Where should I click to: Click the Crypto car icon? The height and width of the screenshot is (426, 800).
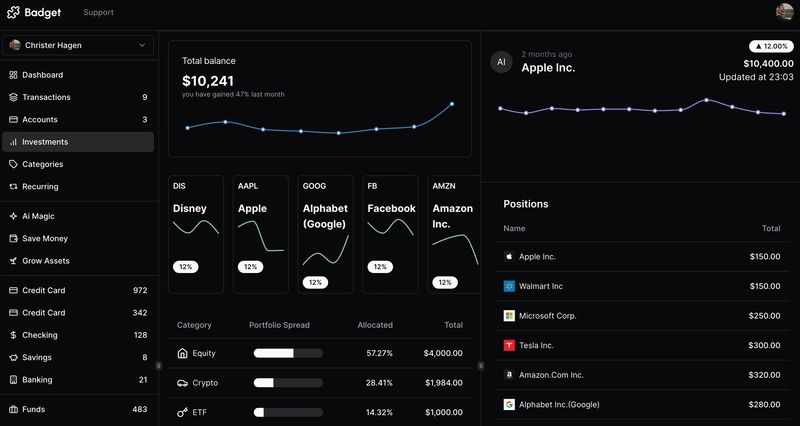click(182, 383)
